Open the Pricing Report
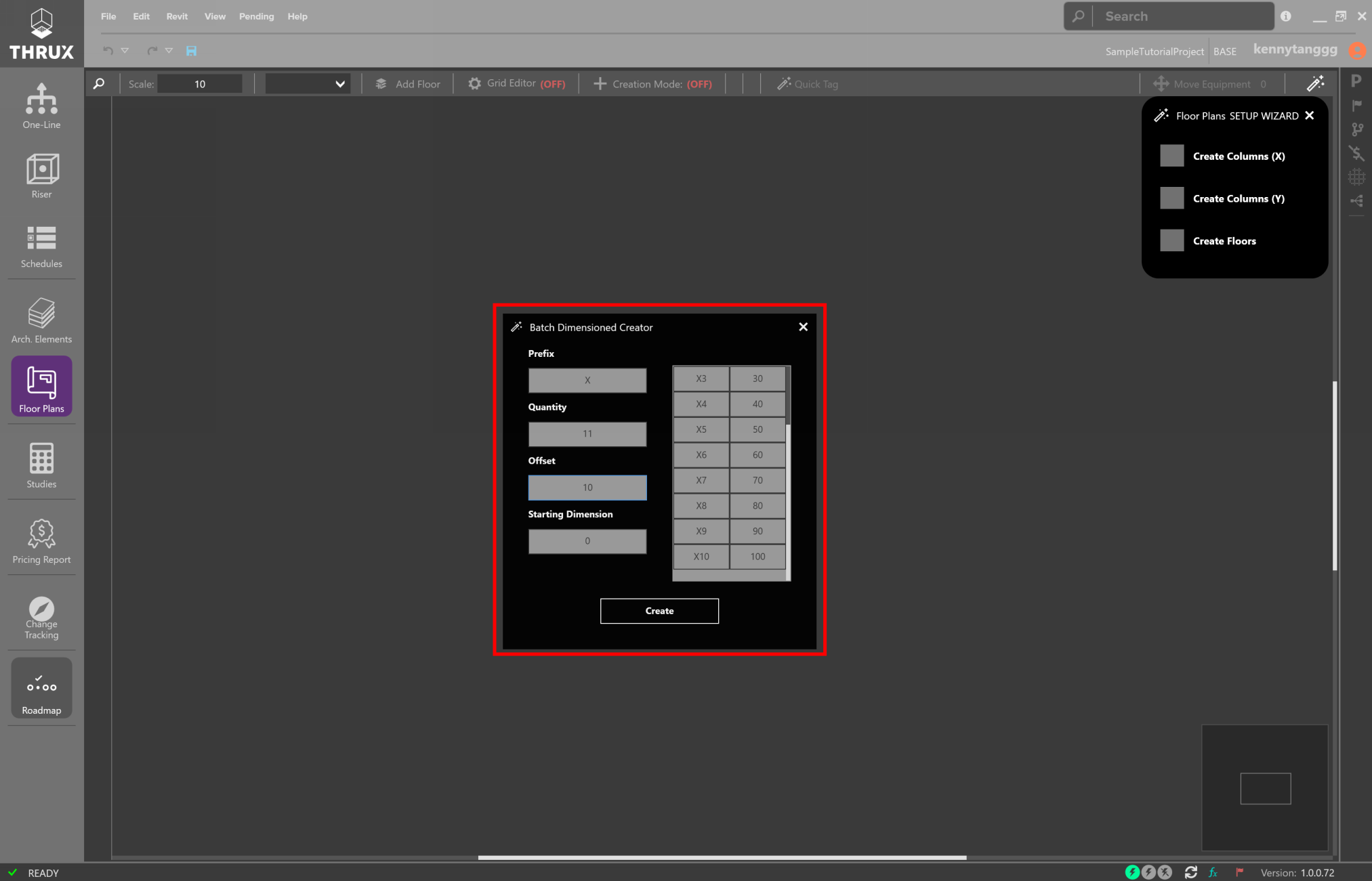1372x881 pixels. [41, 541]
